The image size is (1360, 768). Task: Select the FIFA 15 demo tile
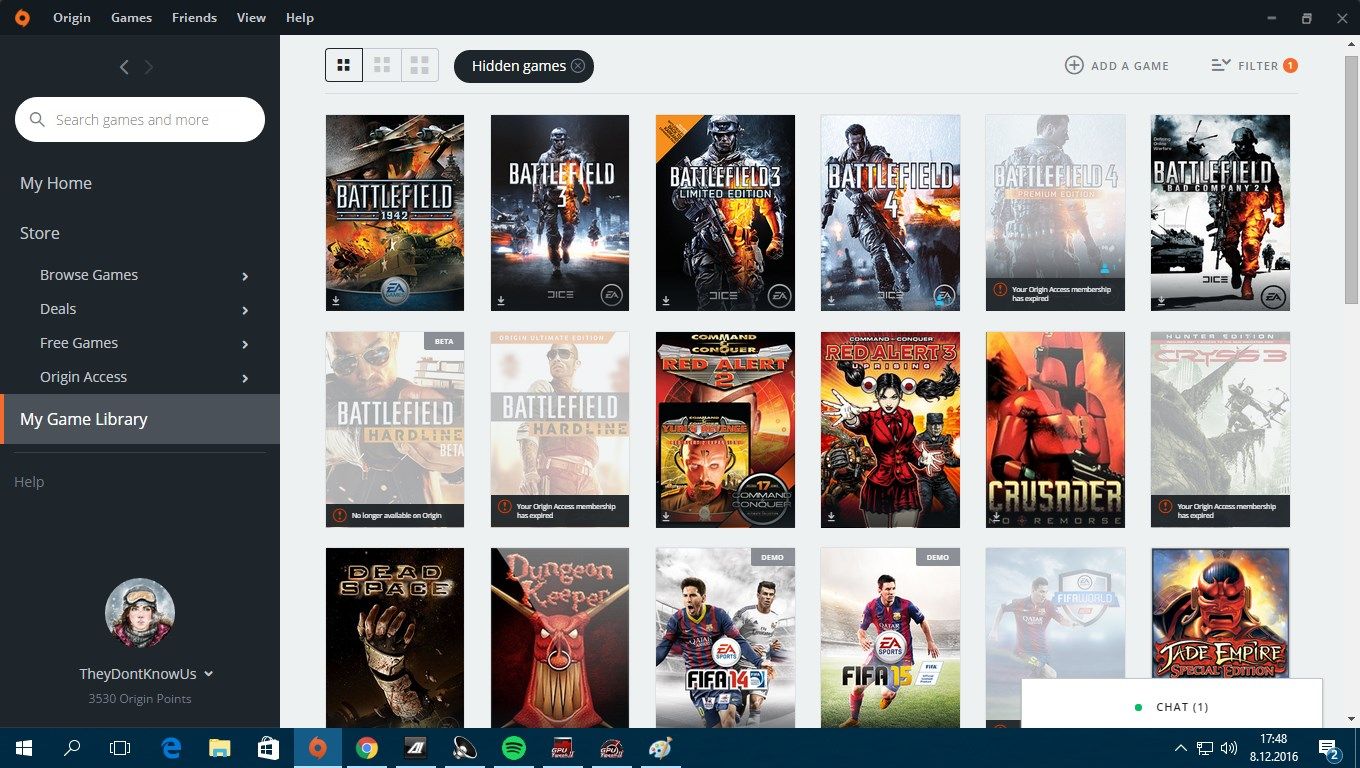pyautogui.click(x=890, y=637)
